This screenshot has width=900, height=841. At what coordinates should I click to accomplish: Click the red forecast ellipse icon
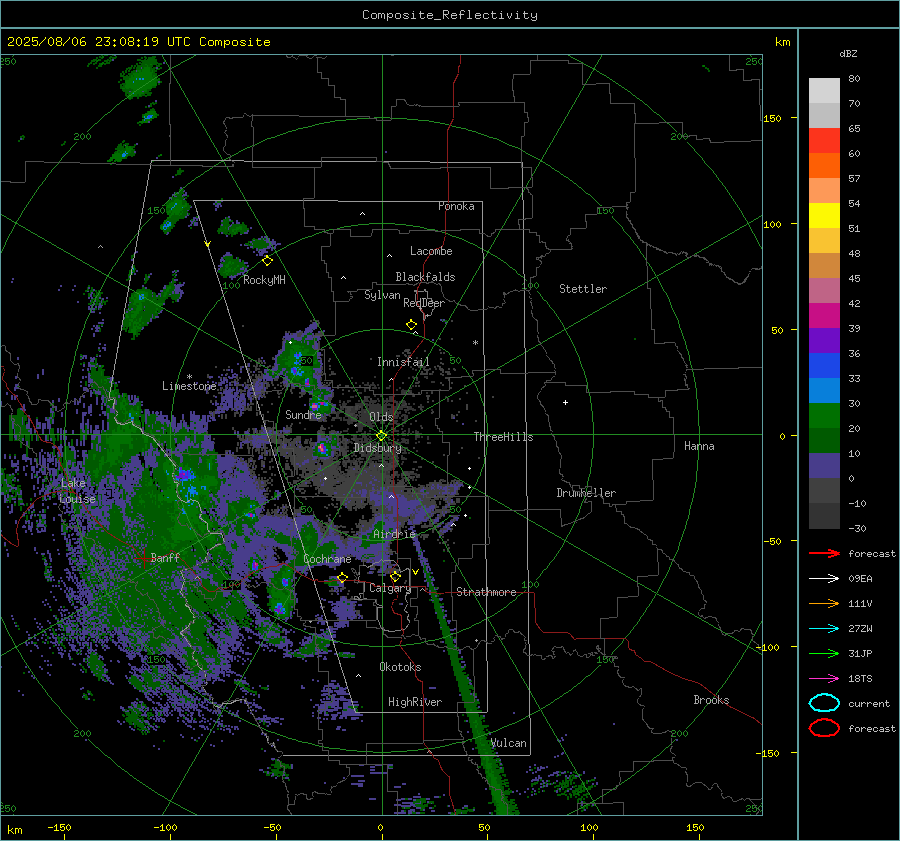(x=824, y=728)
